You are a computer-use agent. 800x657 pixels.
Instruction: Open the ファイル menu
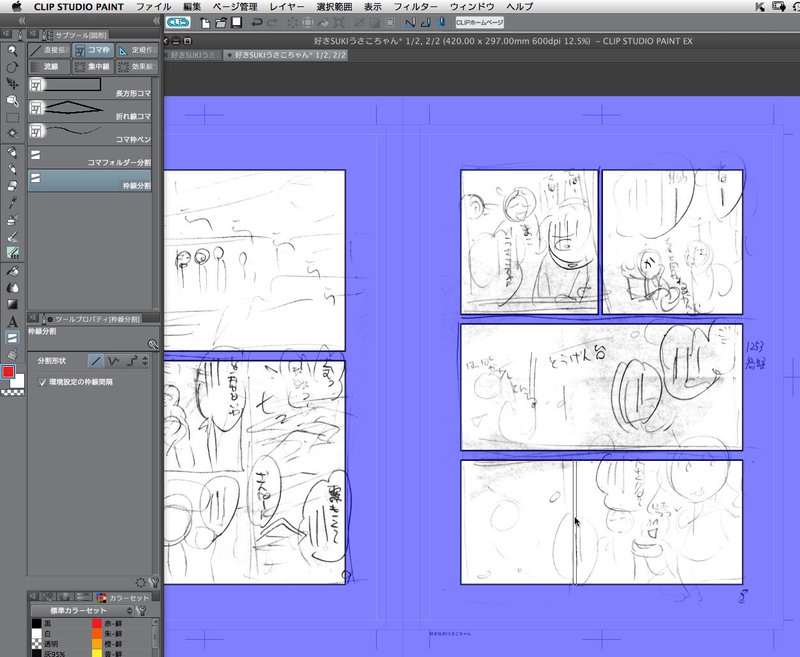(154, 7)
